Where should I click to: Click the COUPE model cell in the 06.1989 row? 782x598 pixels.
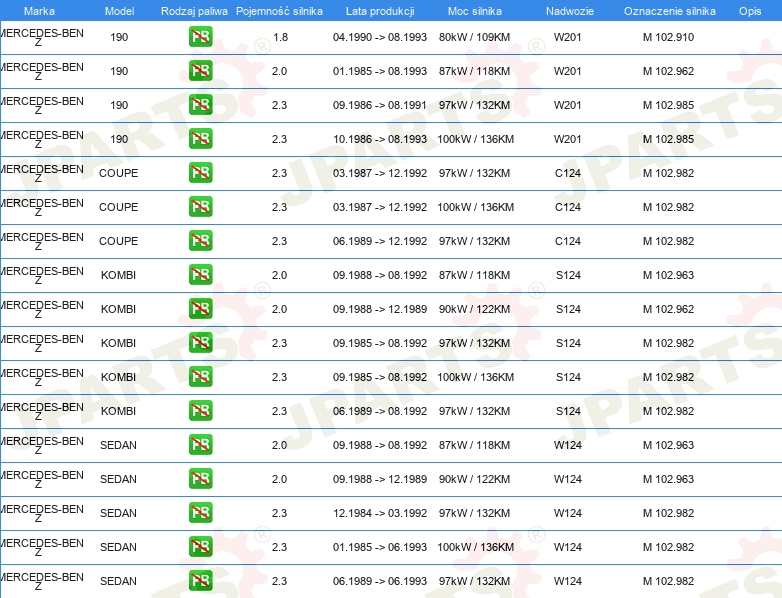click(119, 241)
